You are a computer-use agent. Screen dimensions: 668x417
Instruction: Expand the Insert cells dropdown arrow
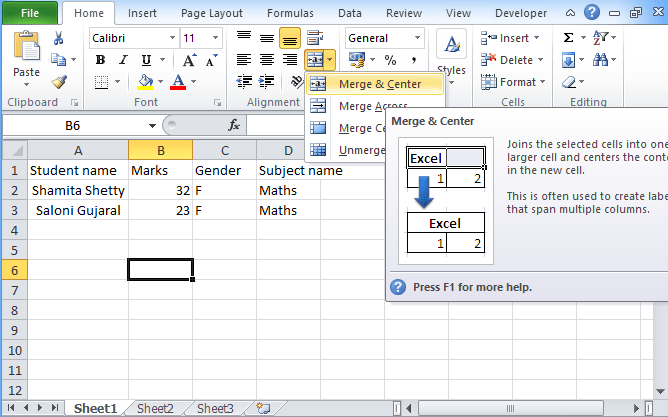536,38
